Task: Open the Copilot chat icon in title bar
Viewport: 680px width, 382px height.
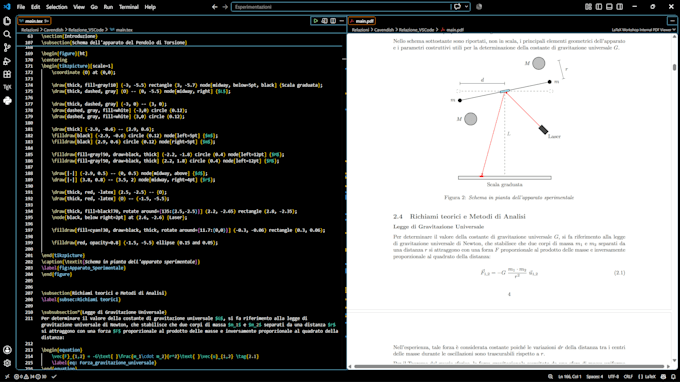Action: tap(457, 7)
